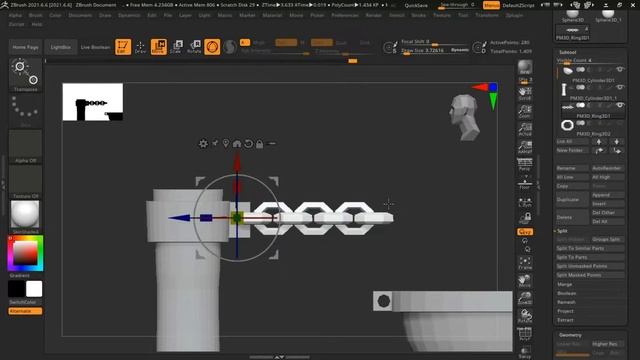Activate the Edit mode button
The height and width of the screenshot is (360, 640).
pyautogui.click(x=123, y=47)
